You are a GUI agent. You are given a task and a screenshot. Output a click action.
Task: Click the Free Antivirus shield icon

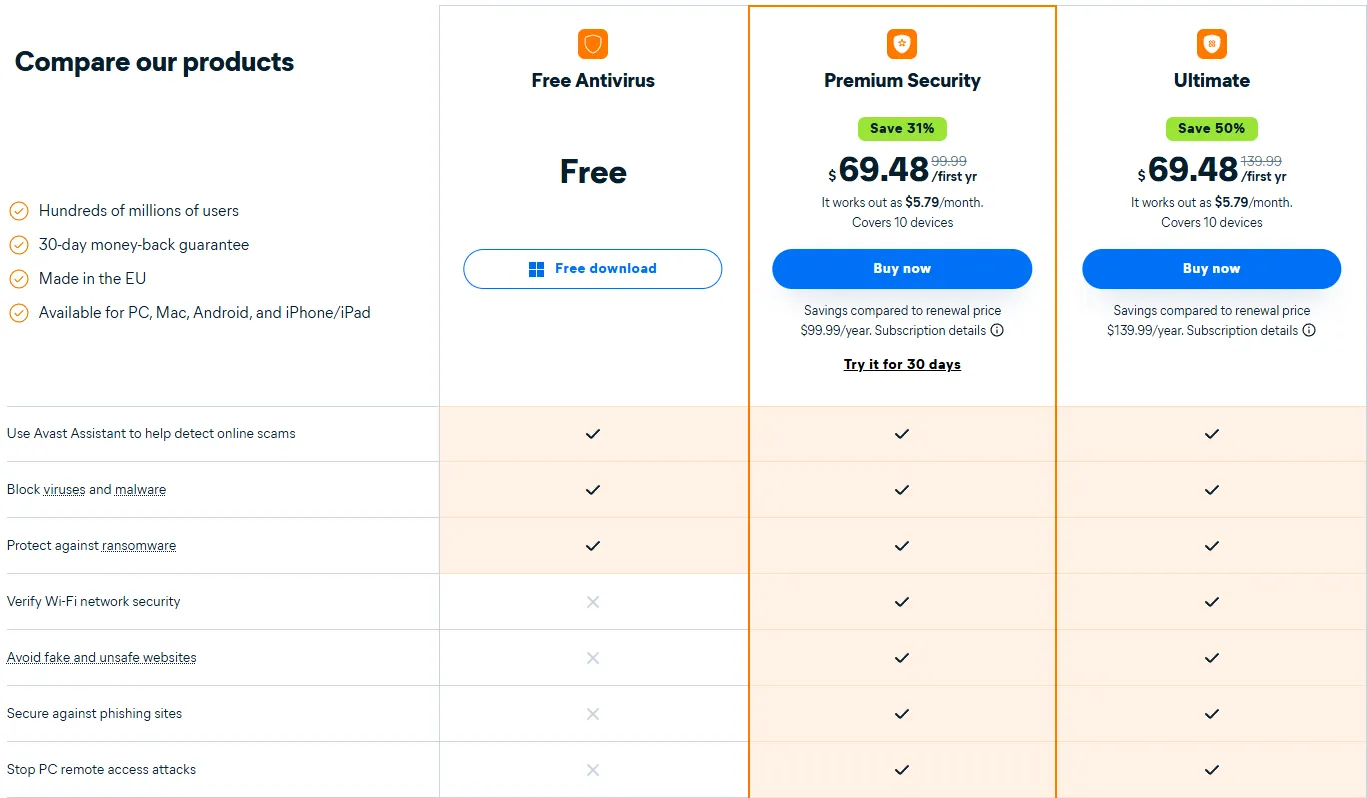[x=592, y=44]
